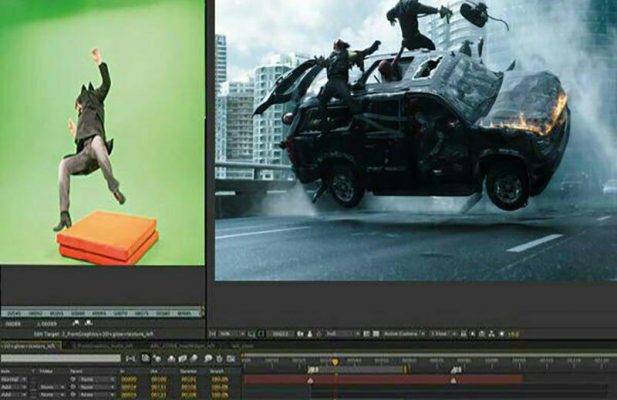Click the grid and guide options icon in viewer
Viewport: 617px width, 400px height.
tap(251, 334)
